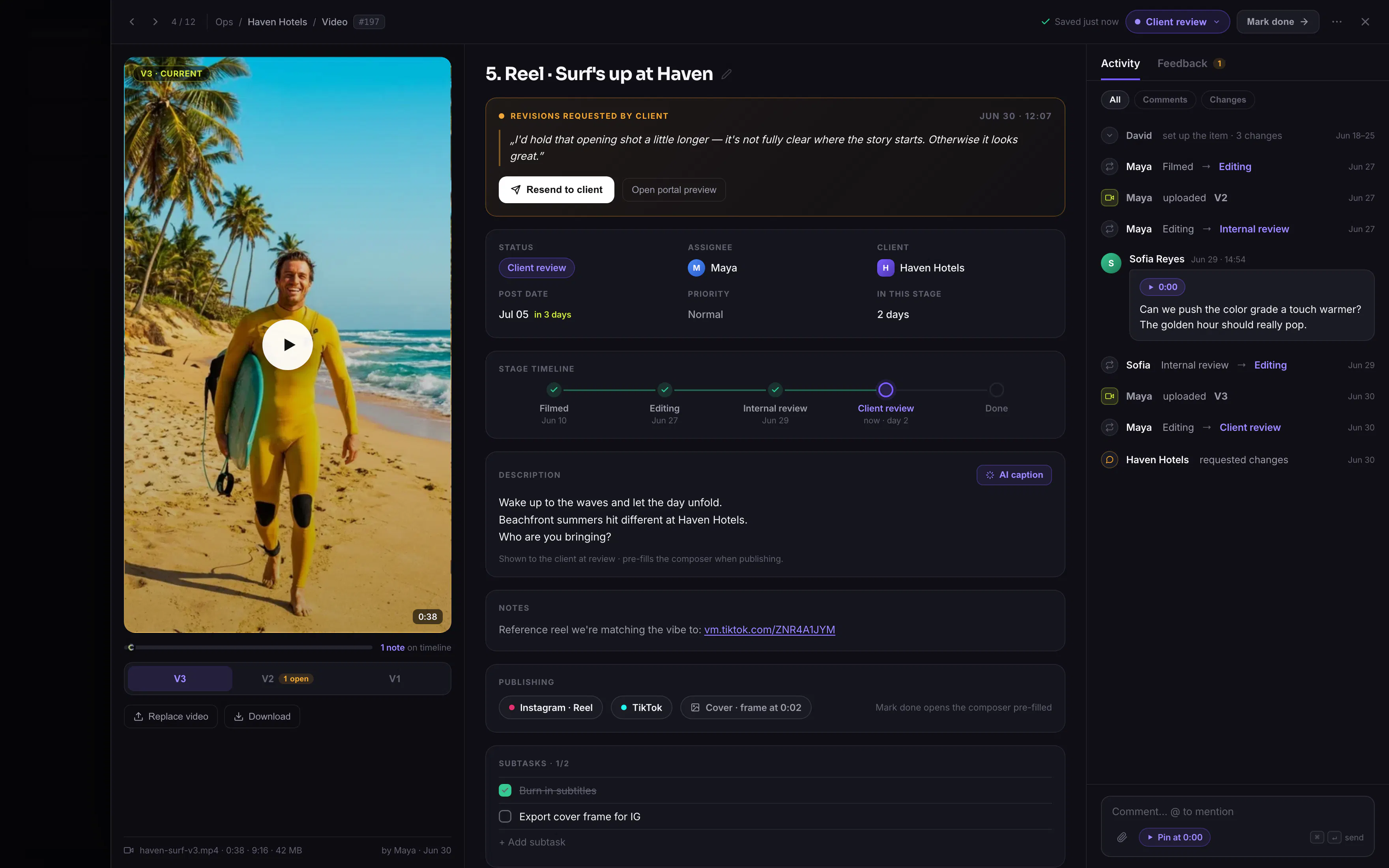This screenshot has height=868, width=1389.
Task: Change the assignee Maya
Action: [712, 268]
